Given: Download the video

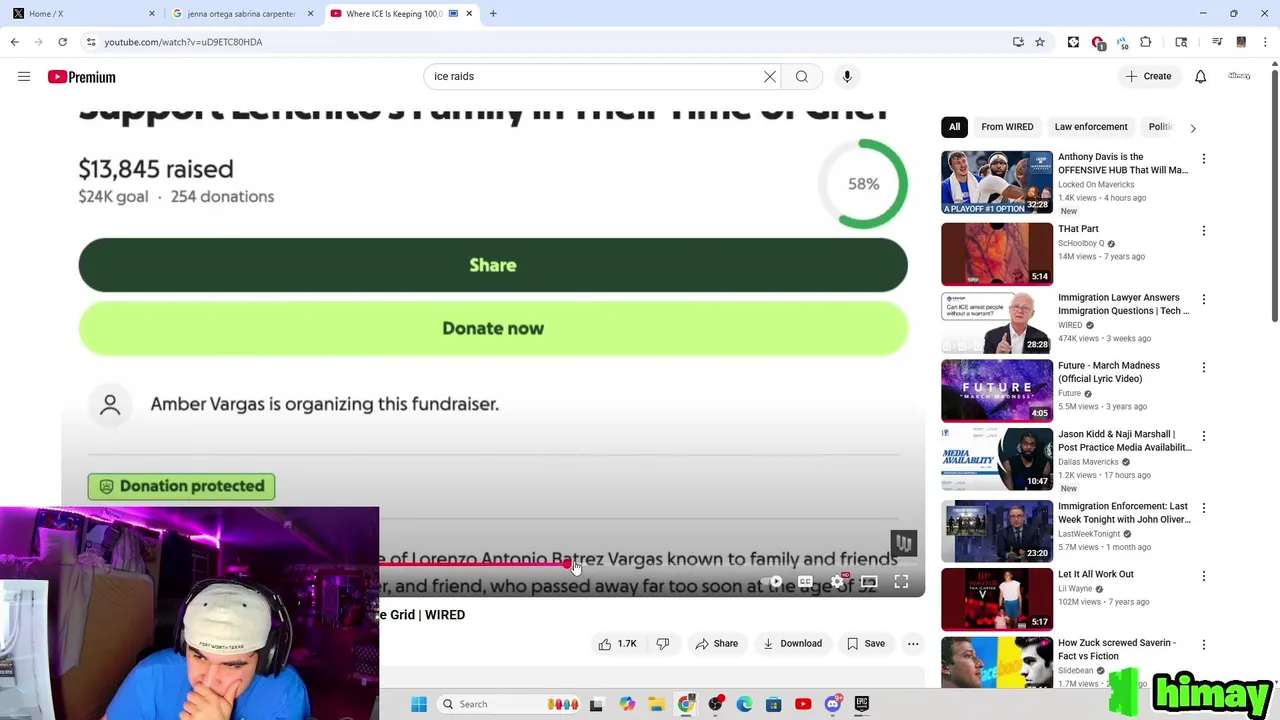Looking at the screenshot, I should pyautogui.click(x=792, y=644).
